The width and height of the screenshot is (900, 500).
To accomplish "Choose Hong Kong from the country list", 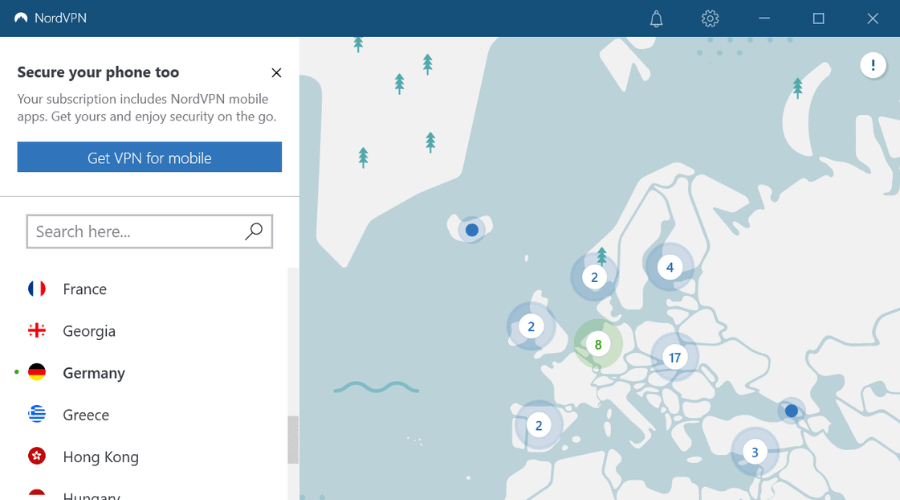I will [x=100, y=457].
